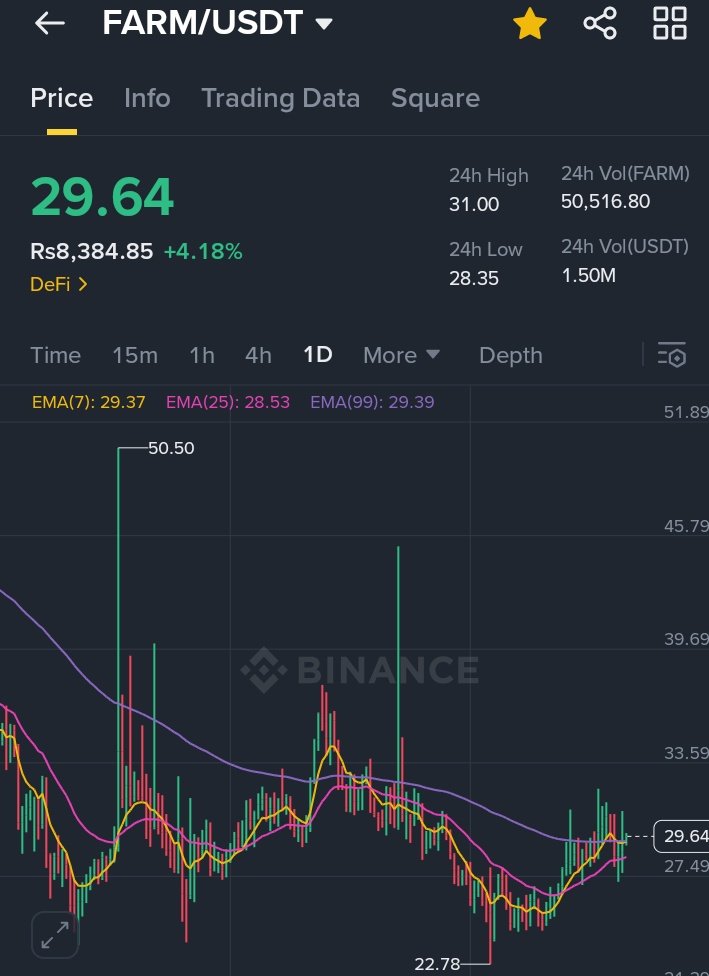Open the four-square grid menu icon
709x976 pixels.
(x=670, y=24)
